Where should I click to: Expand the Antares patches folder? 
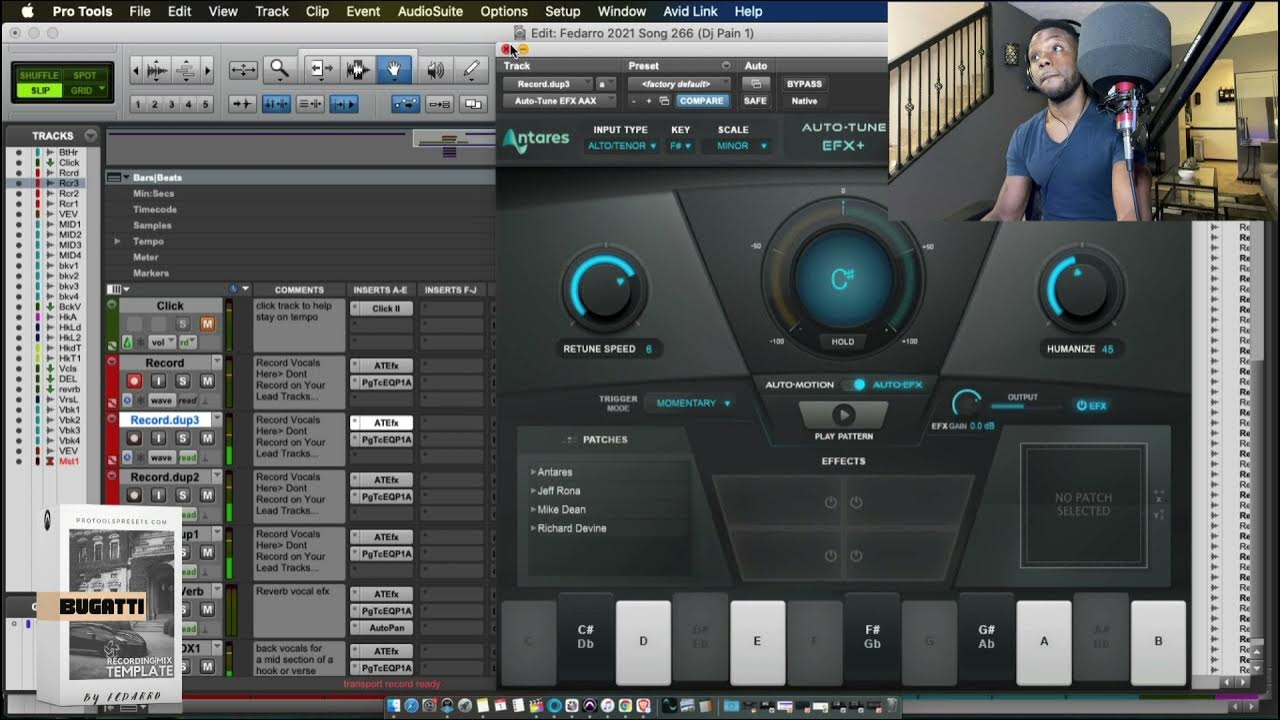click(x=534, y=472)
